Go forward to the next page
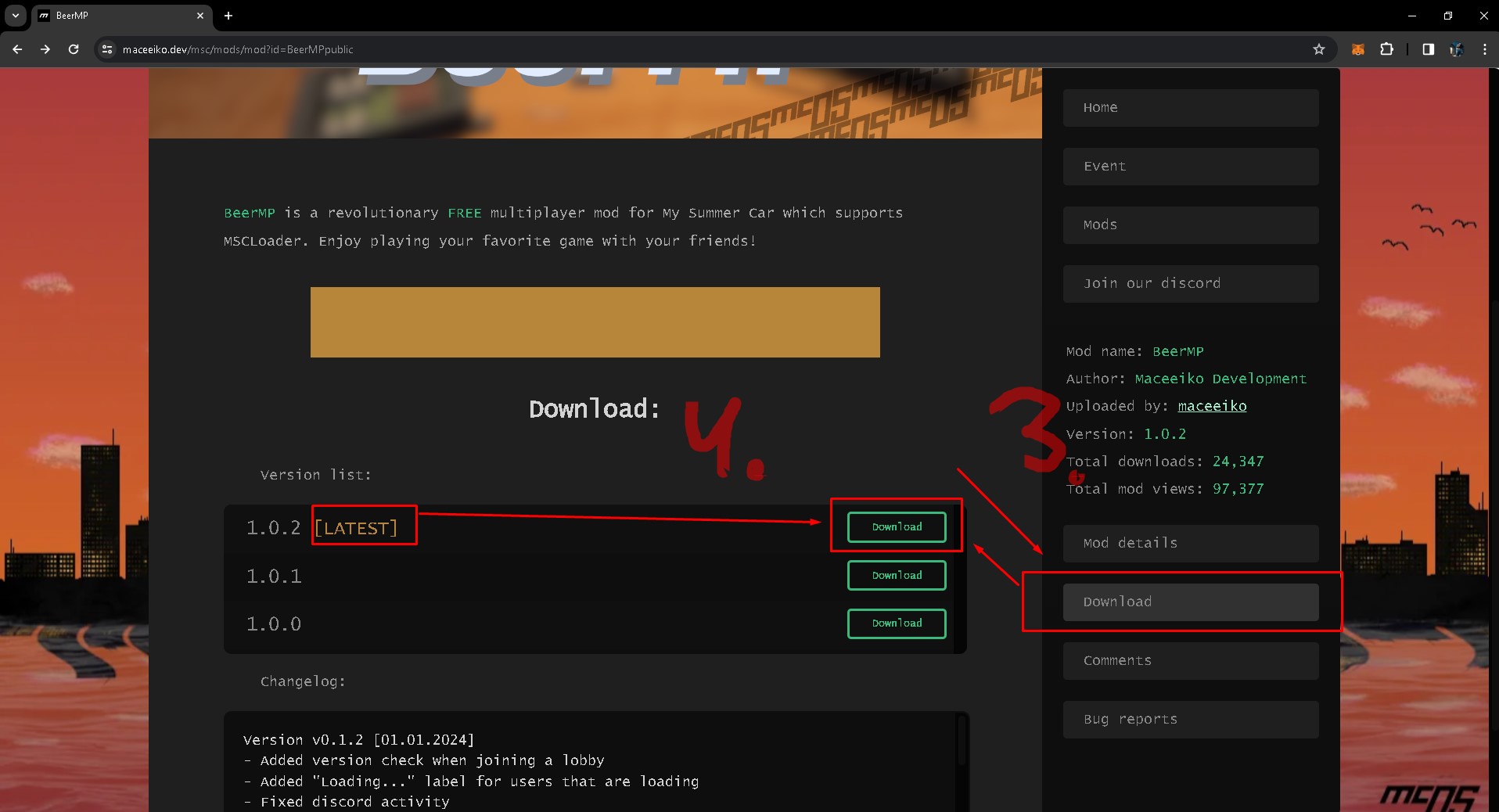Image resolution: width=1499 pixels, height=812 pixels. 45,49
